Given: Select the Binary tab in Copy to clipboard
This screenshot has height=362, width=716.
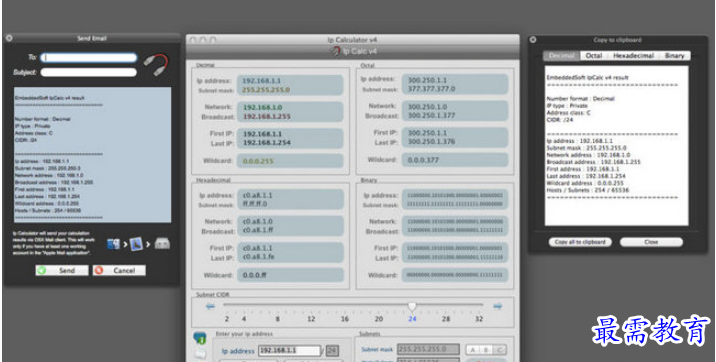Looking at the screenshot, I should (x=674, y=56).
